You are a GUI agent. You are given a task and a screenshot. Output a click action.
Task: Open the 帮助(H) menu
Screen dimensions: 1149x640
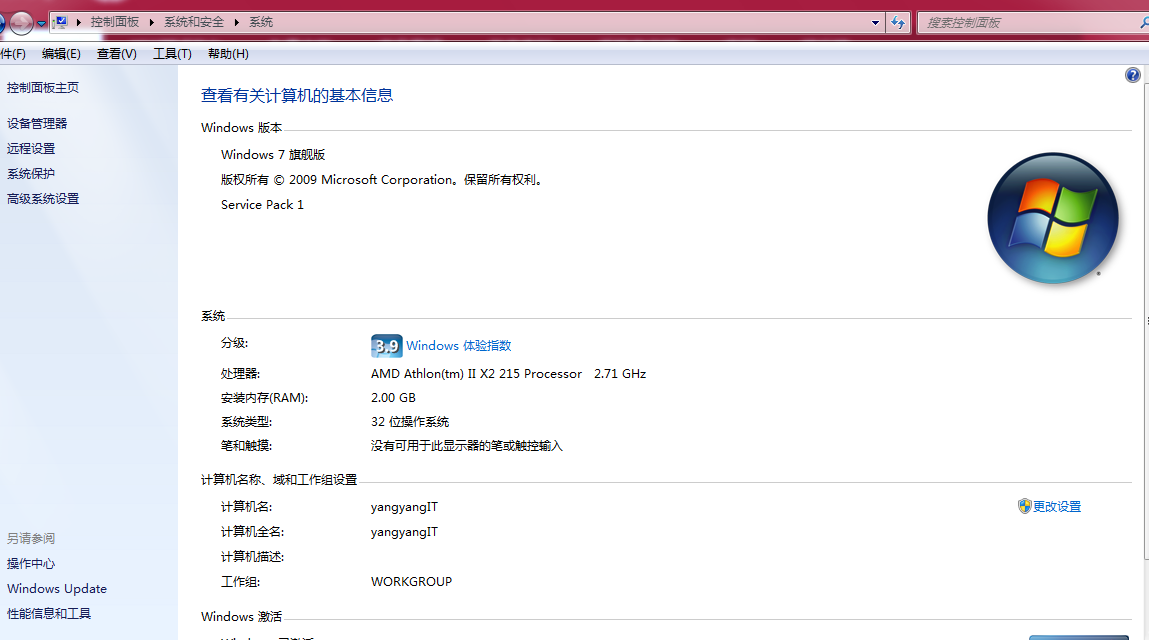pyautogui.click(x=228, y=54)
